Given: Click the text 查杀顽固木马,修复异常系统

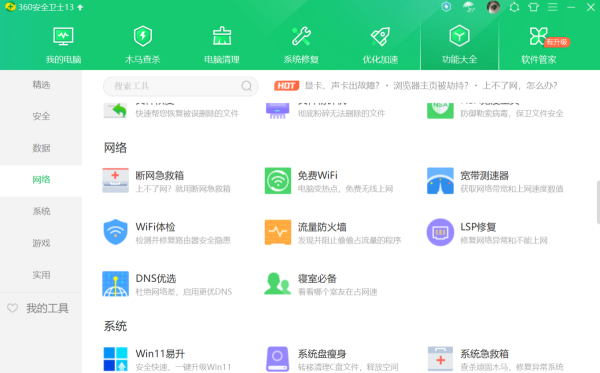Looking at the screenshot, I should pos(512,367).
